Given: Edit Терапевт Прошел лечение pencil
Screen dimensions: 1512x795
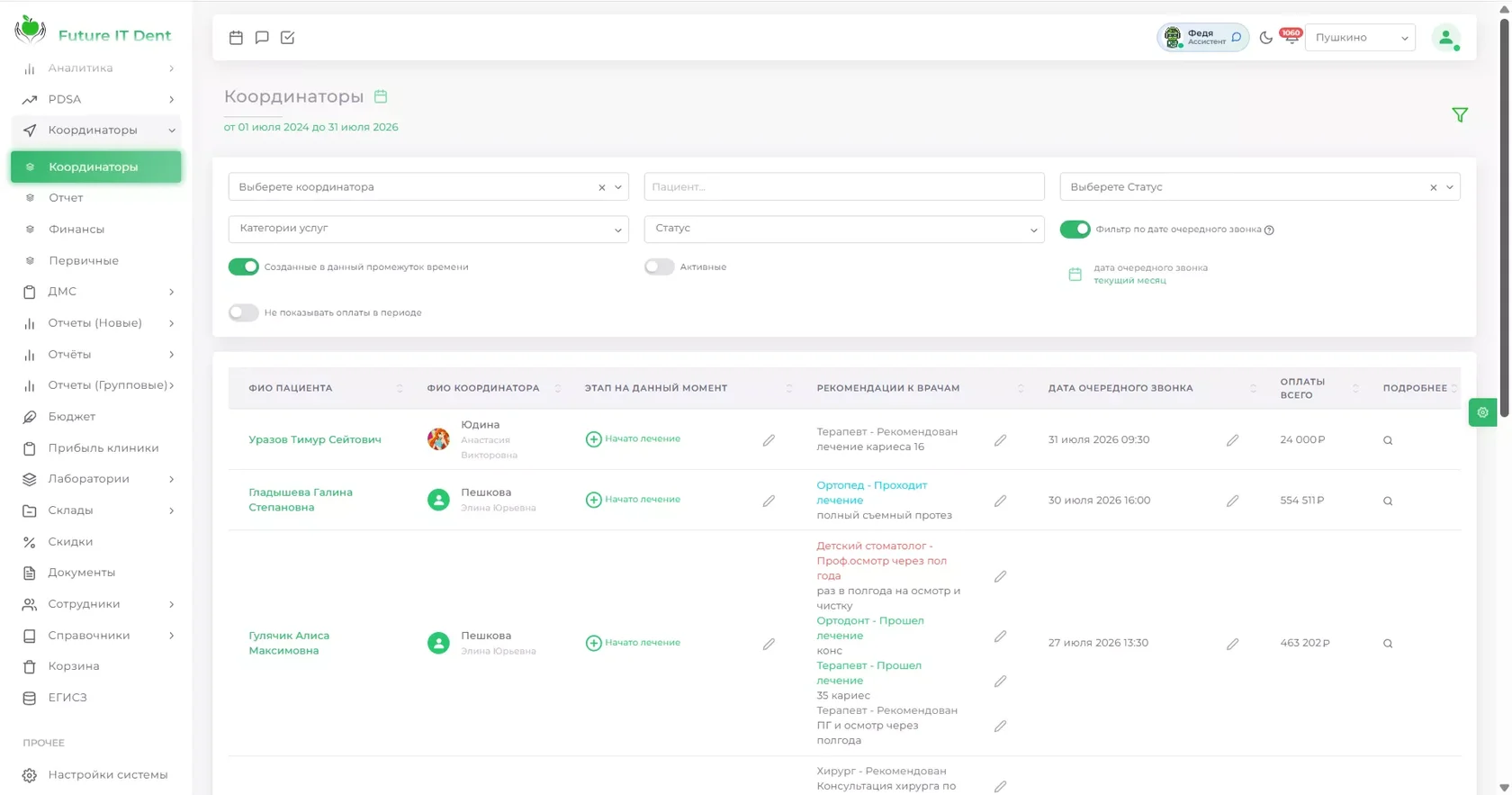Looking at the screenshot, I should [1000, 682].
